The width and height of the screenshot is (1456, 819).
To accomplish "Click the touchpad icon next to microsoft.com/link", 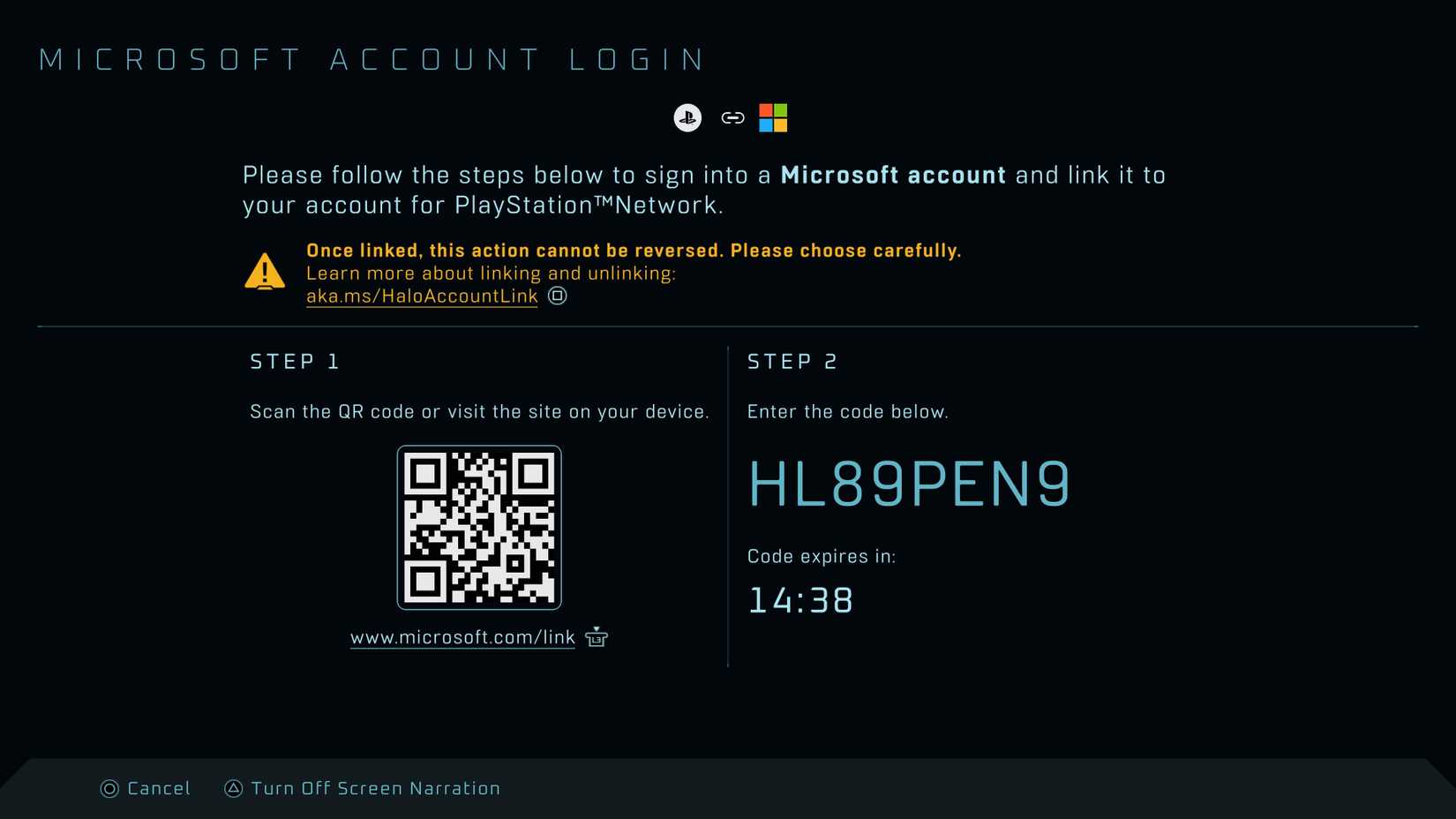I will coord(597,636).
